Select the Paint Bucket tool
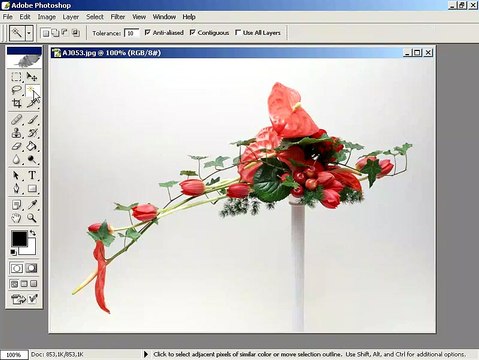This screenshot has width=479, height=360. (x=32, y=146)
